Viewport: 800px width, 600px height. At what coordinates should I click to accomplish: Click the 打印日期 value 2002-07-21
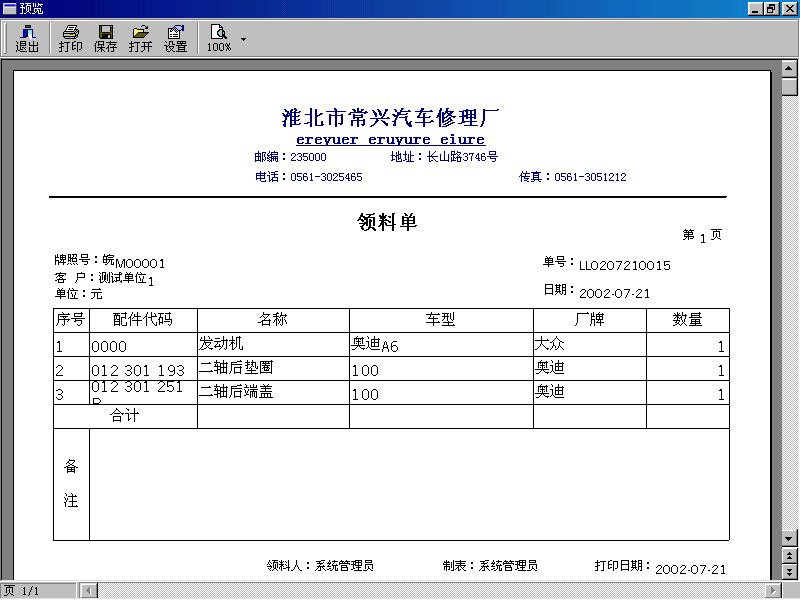[690, 569]
